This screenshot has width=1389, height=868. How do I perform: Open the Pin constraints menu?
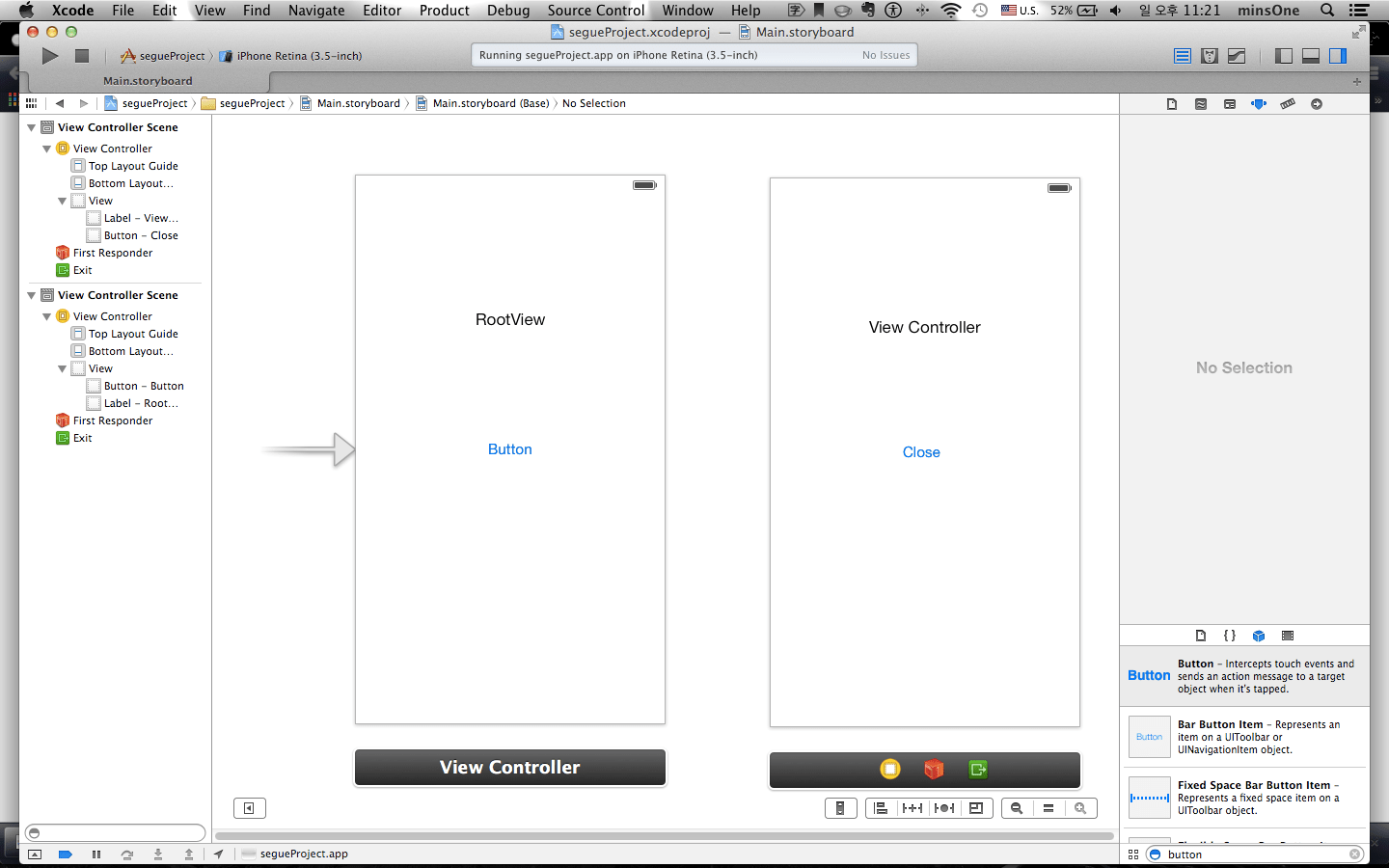click(x=912, y=808)
